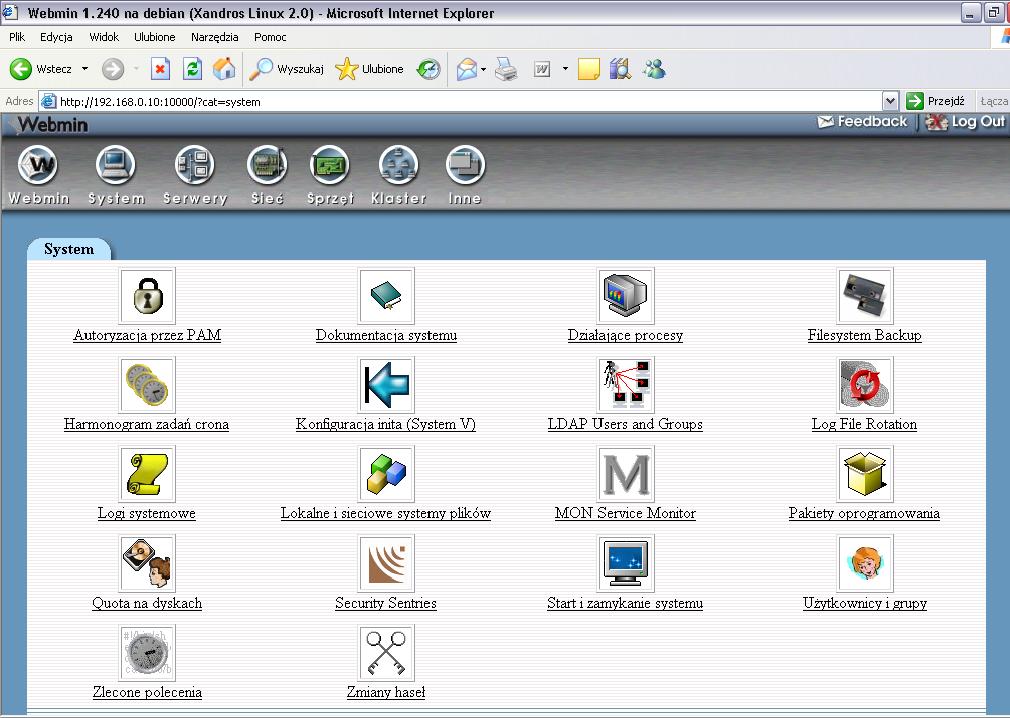This screenshot has width=1010, height=718.
Task: Open the Edycja menu
Action: pyautogui.click(x=56, y=37)
